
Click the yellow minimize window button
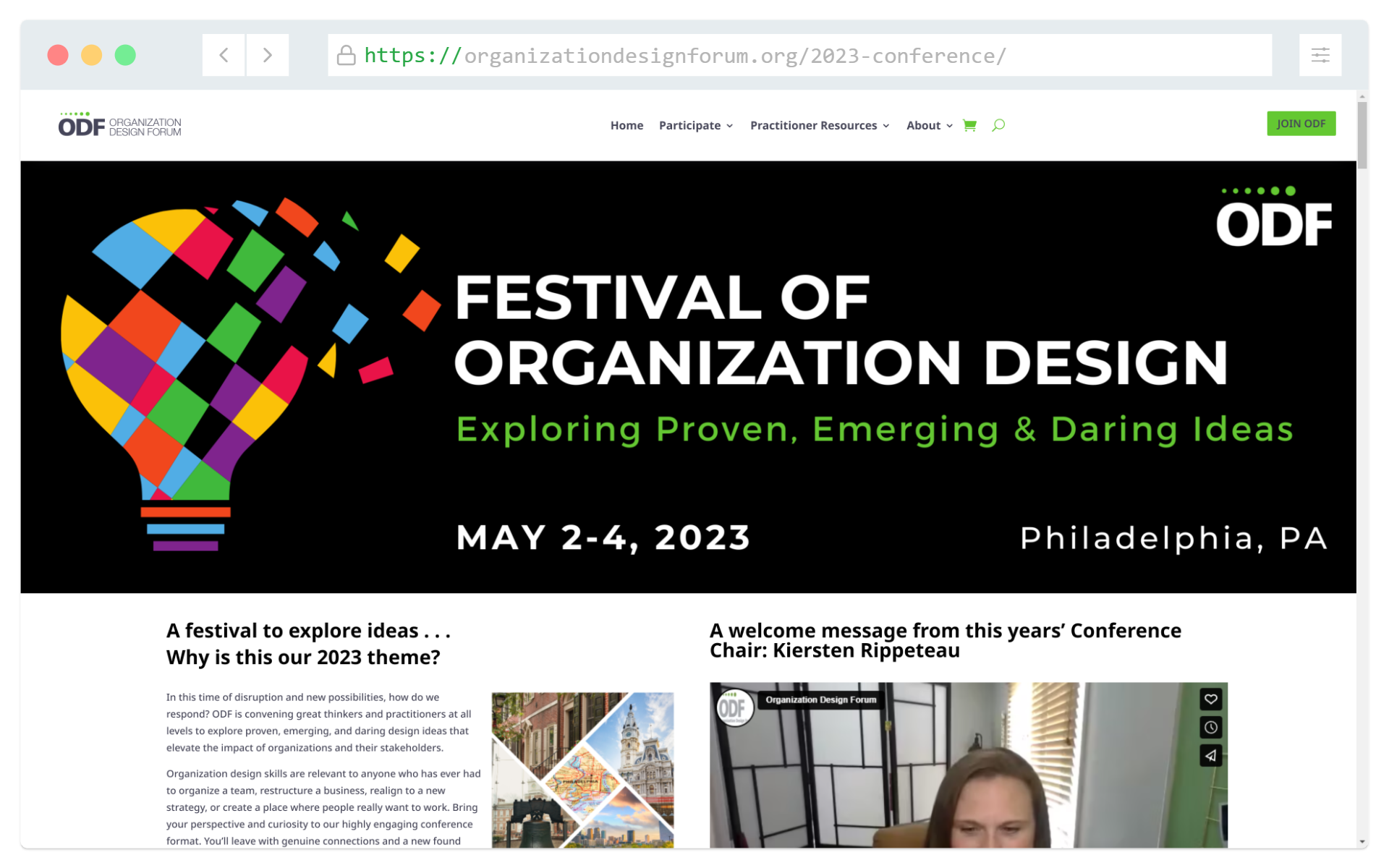tap(91, 55)
